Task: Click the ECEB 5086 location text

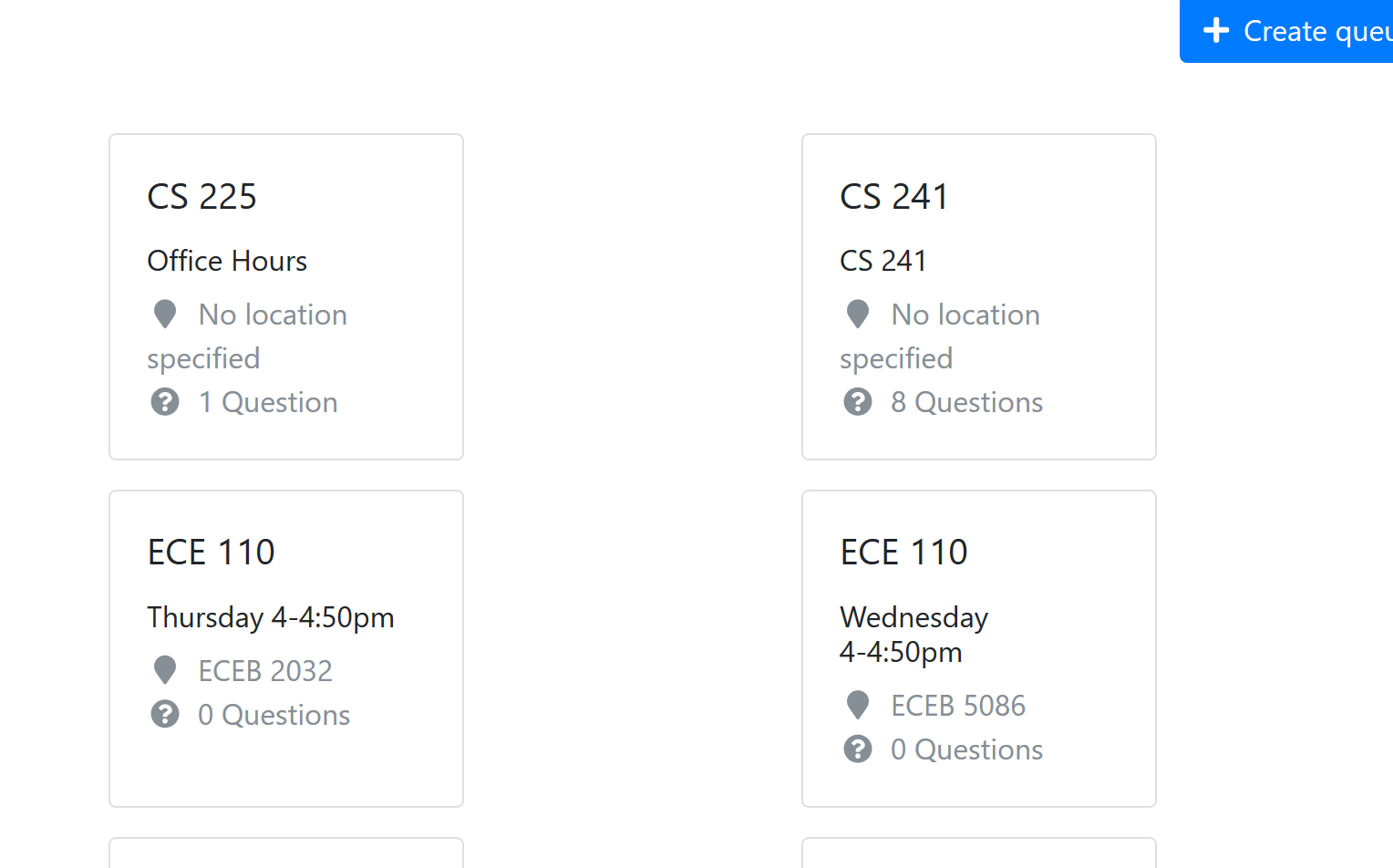Action: 958,706
